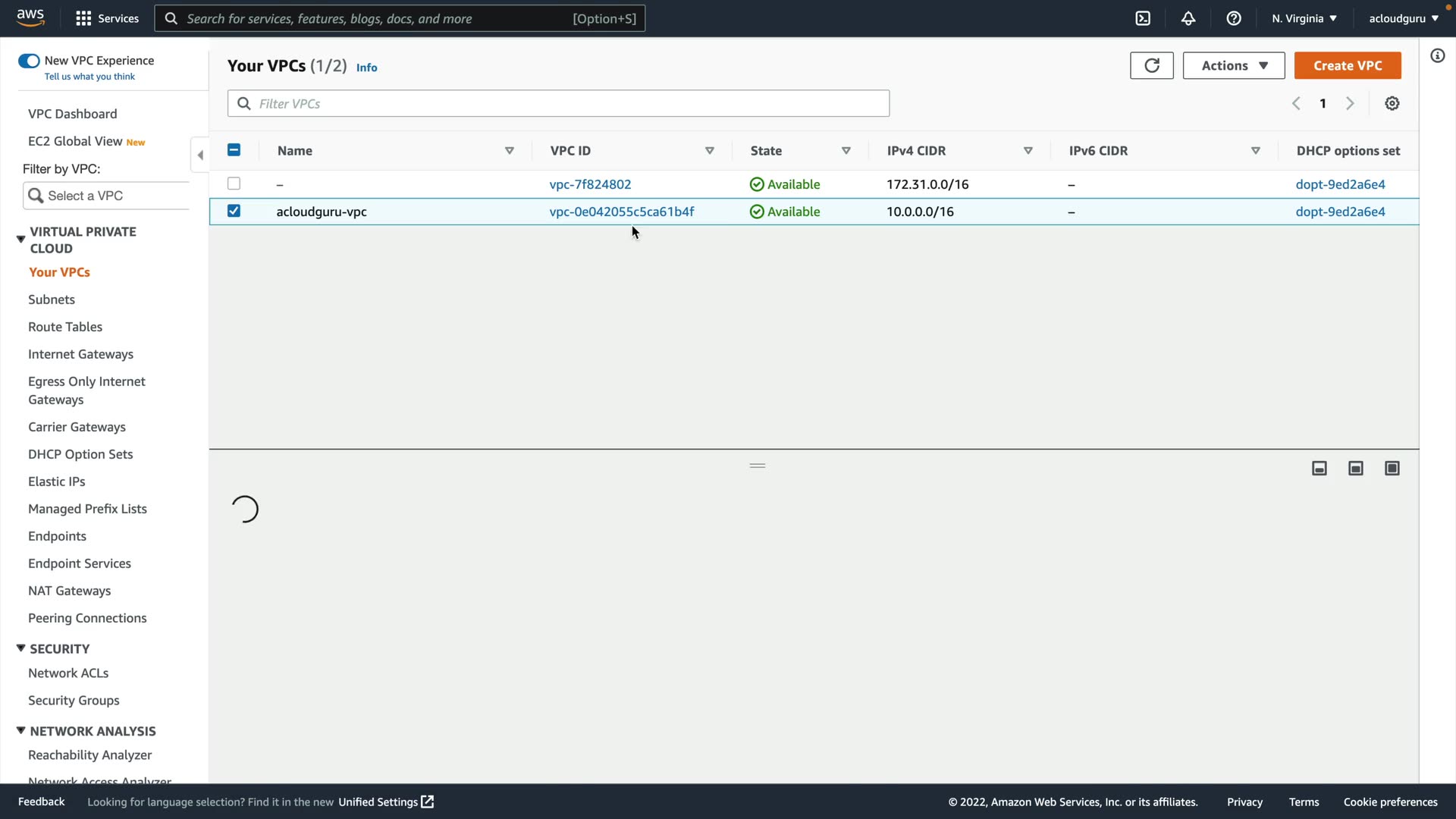Viewport: 1456px width, 819px height.
Task: Toggle the New VPC Experience switch
Action: (x=29, y=61)
